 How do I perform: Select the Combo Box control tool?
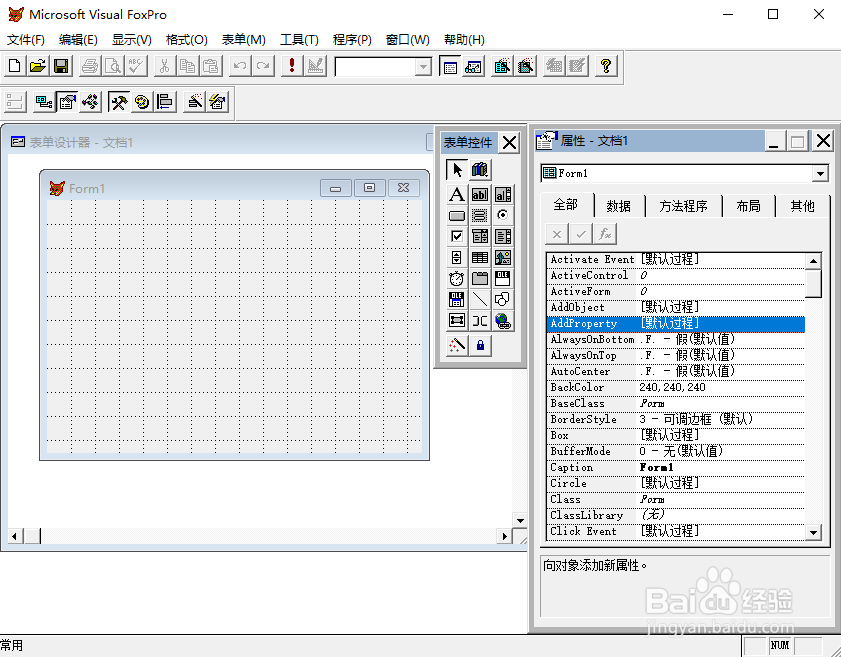click(479, 236)
